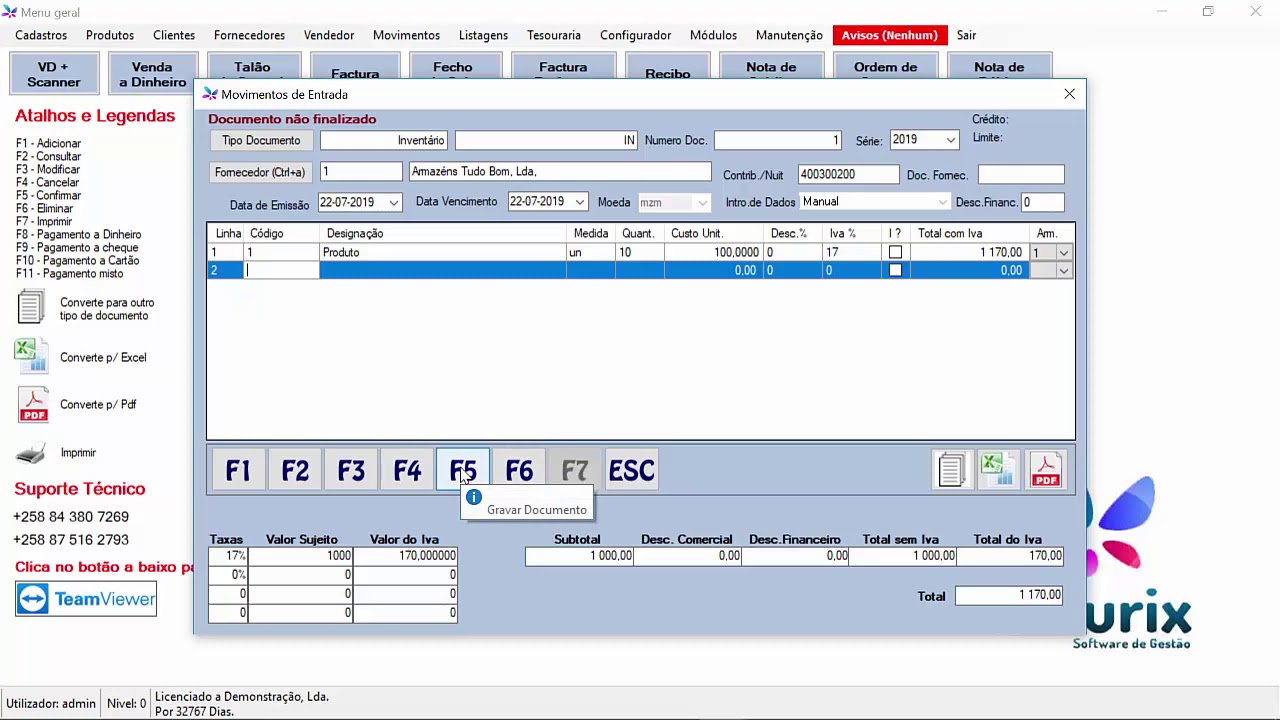Click the F6 delete button
The width and height of the screenshot is (1280, 720).
pyautogui.click(x=519, y=470)
